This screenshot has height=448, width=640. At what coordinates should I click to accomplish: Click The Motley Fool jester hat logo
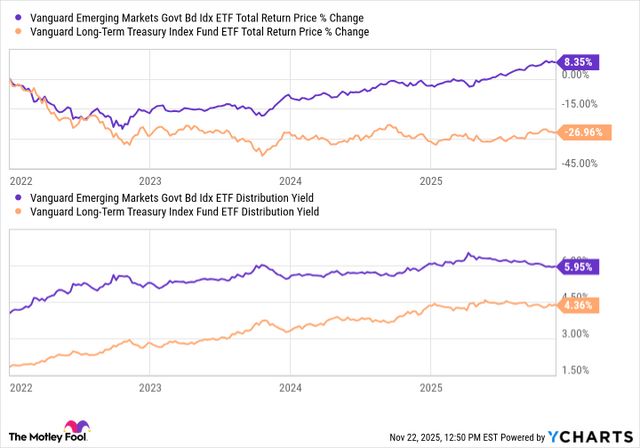tap(75, 430)
